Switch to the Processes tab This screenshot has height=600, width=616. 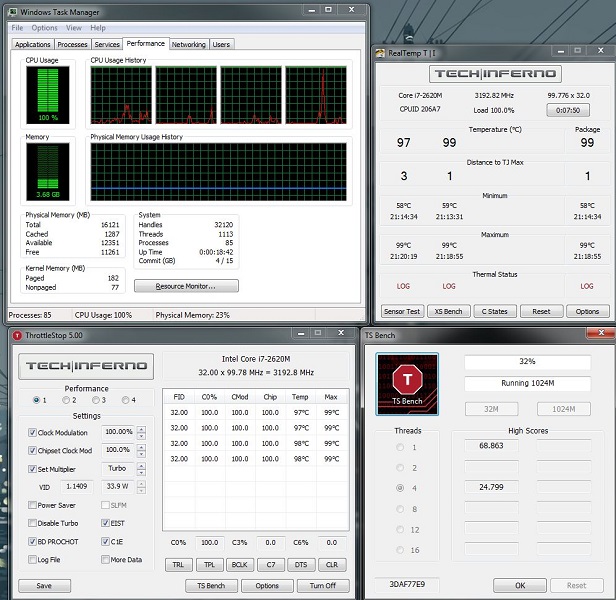click(72, 44)
